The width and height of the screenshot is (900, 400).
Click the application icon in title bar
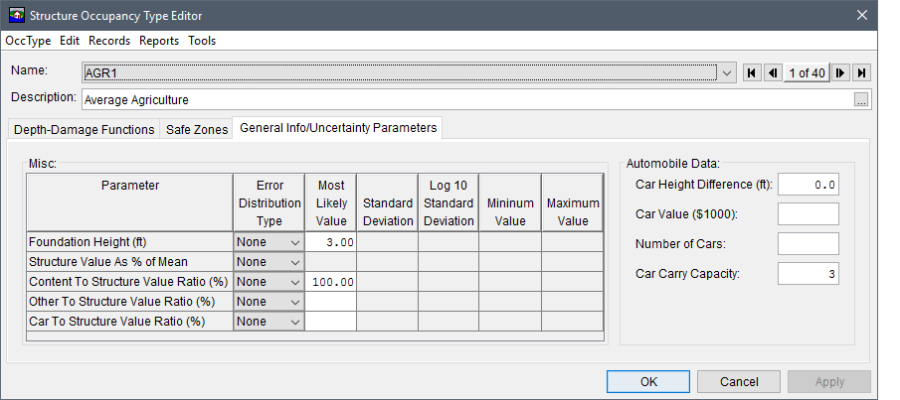coord(15,15)
